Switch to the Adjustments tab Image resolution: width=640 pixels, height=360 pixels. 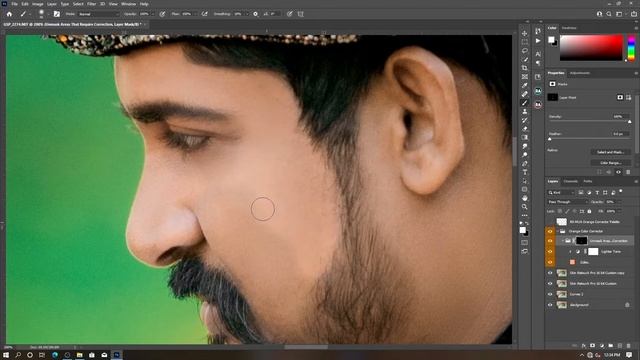click(x=580, y=73)
